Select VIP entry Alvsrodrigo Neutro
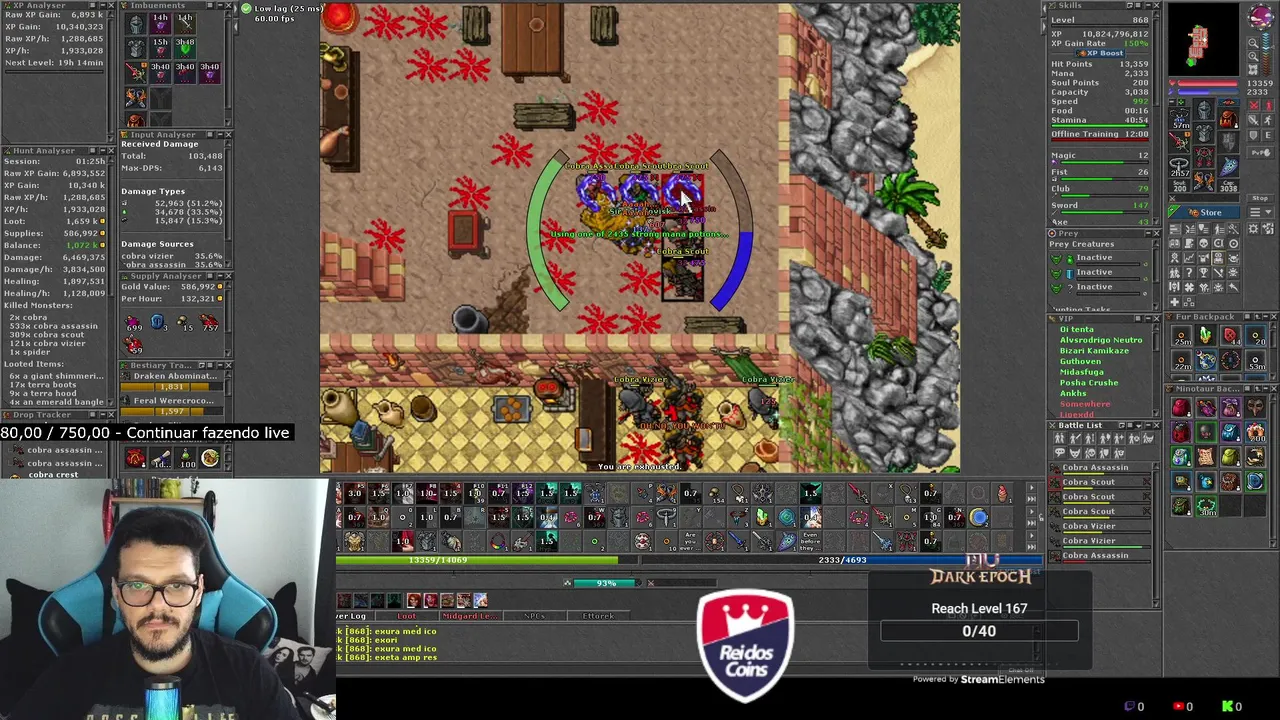1280x720 pixels. [1101, 340]
